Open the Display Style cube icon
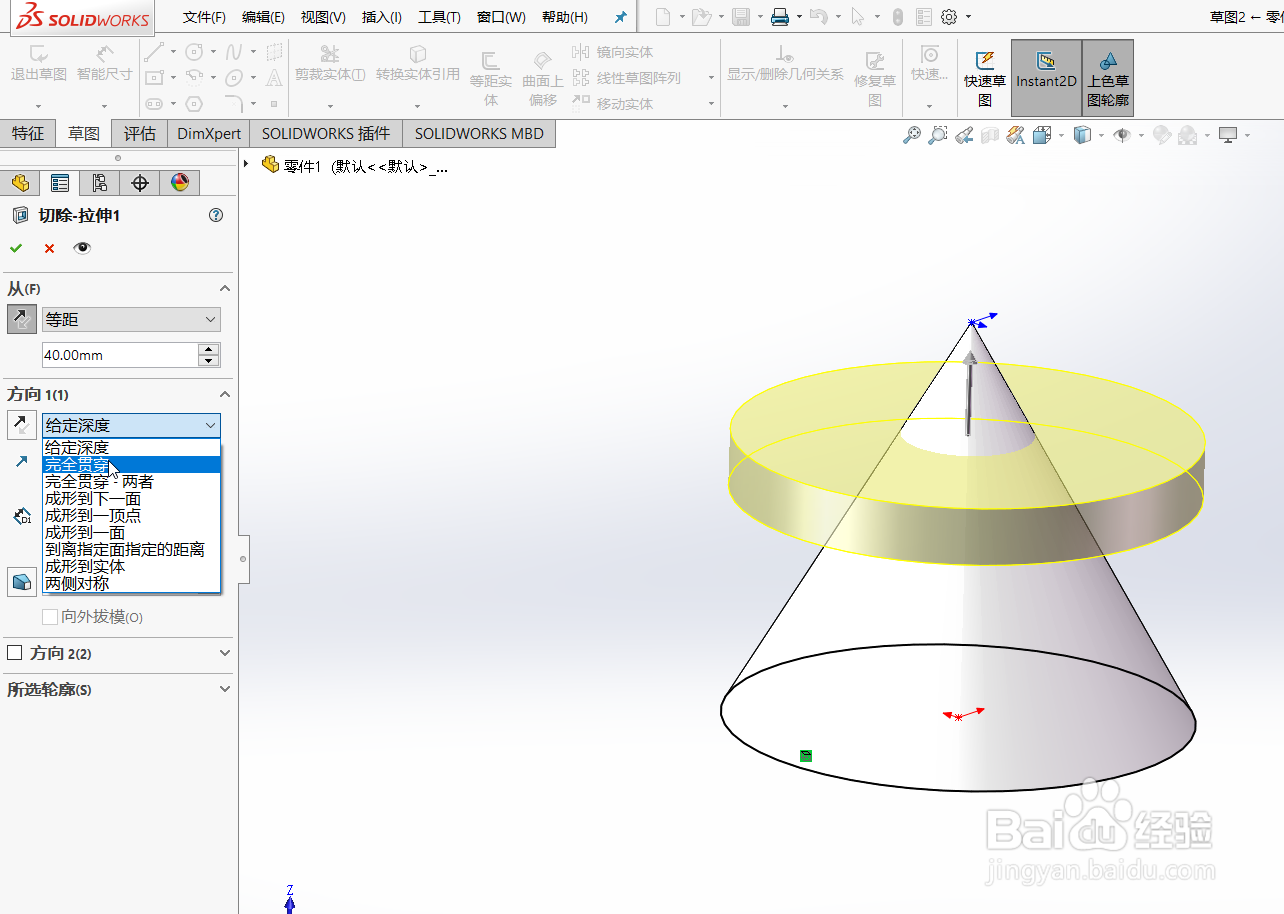 tap(1081, 135)
